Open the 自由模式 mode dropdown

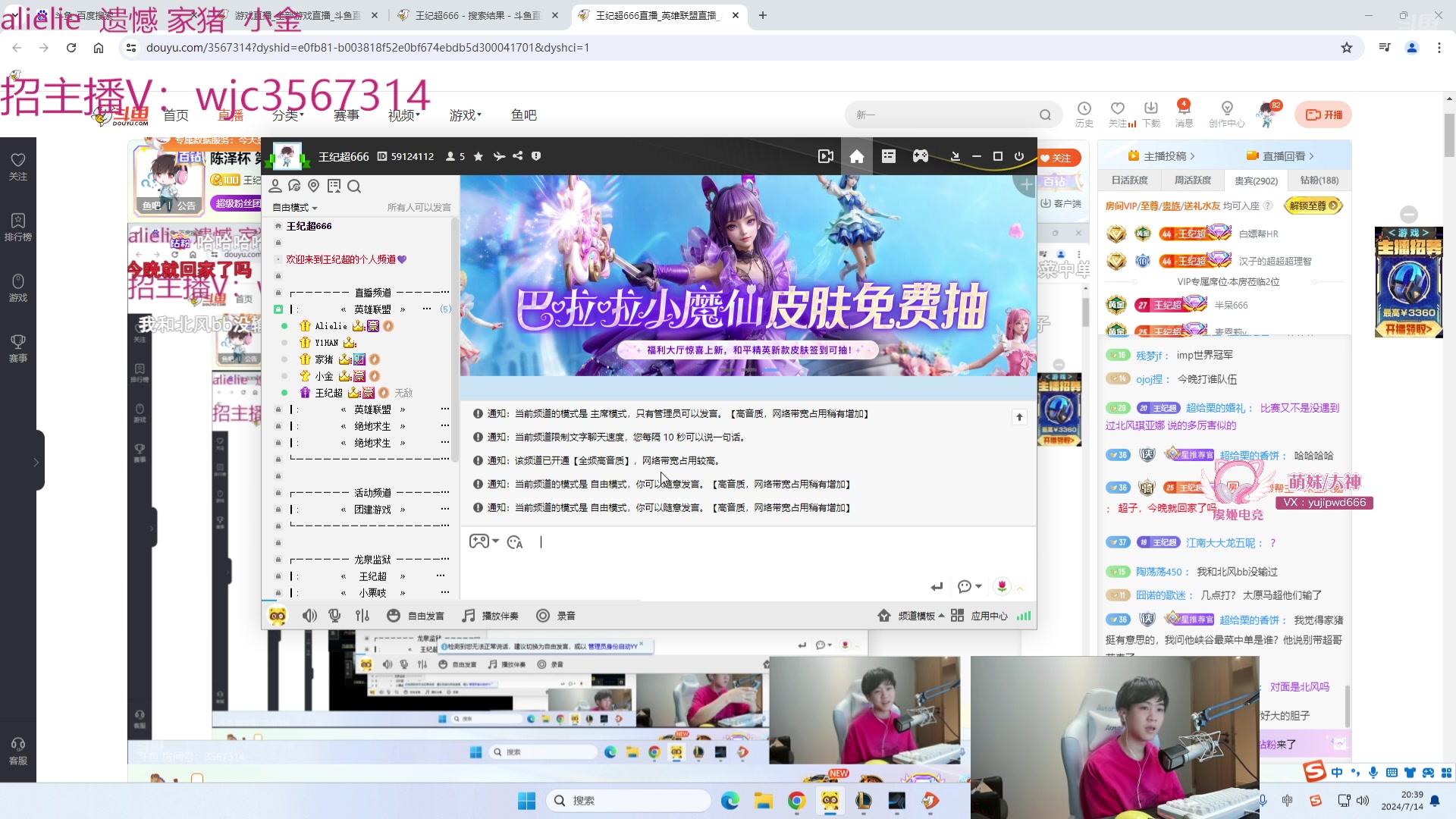pyautogui.click(x=295, y=208)
